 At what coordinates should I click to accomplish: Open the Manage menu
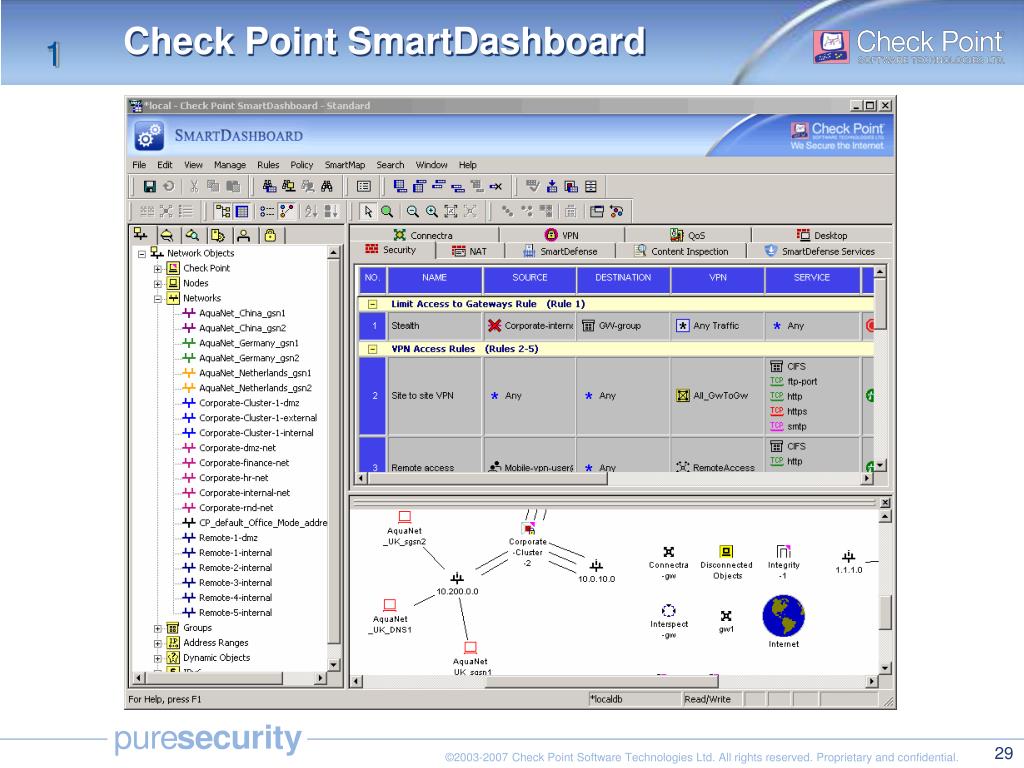[x=230, y=165]
